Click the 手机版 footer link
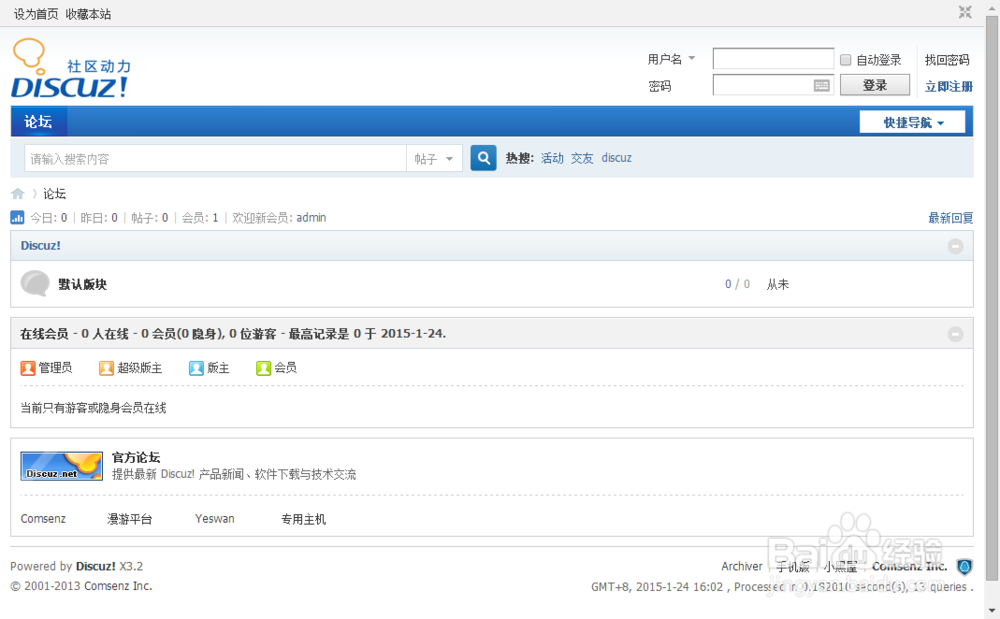The width and height of the screenshot is (1000, 619). (x=792, y=566)
